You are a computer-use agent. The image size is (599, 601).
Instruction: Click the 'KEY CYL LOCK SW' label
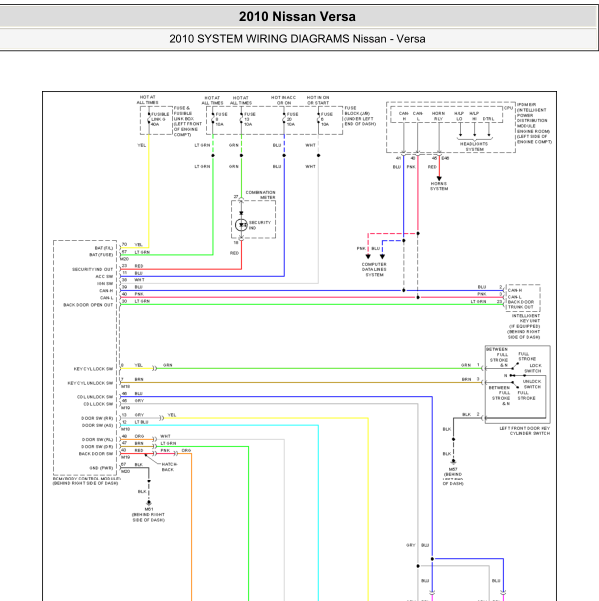pyautogui.click(x=93, y=369)
